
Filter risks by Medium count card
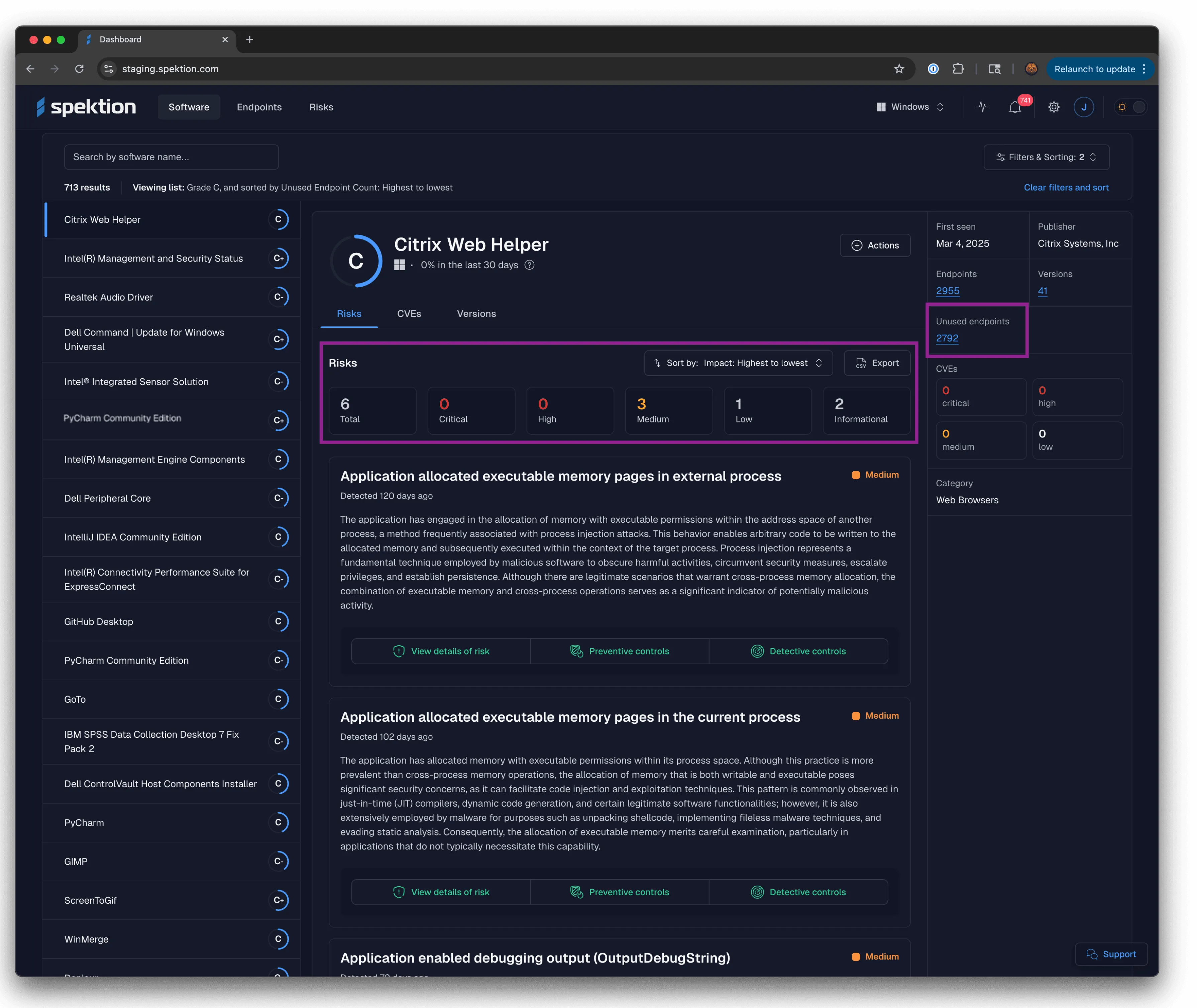click(668, 410)
